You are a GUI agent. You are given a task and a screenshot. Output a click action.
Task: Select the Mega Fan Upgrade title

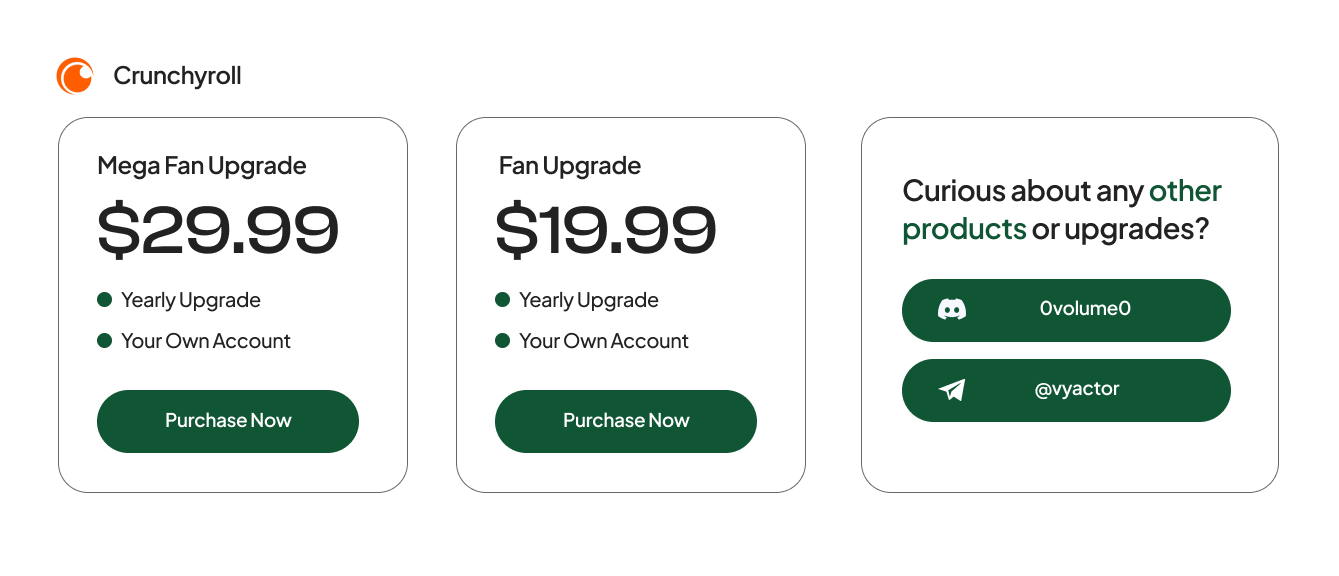pyautogui.click(x=202, y=165)
